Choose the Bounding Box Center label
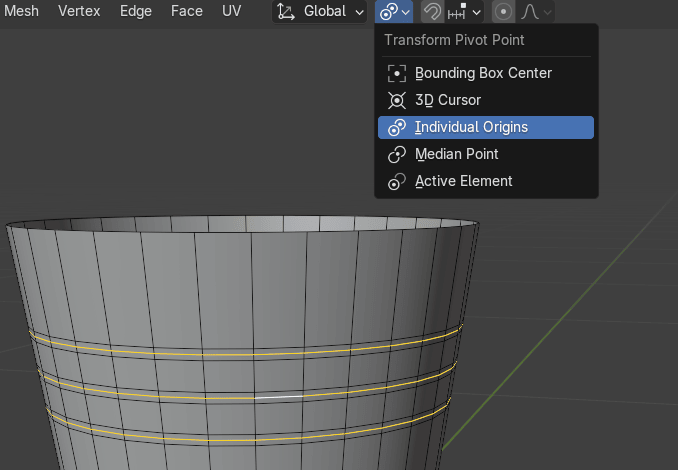 coord(483,73)
